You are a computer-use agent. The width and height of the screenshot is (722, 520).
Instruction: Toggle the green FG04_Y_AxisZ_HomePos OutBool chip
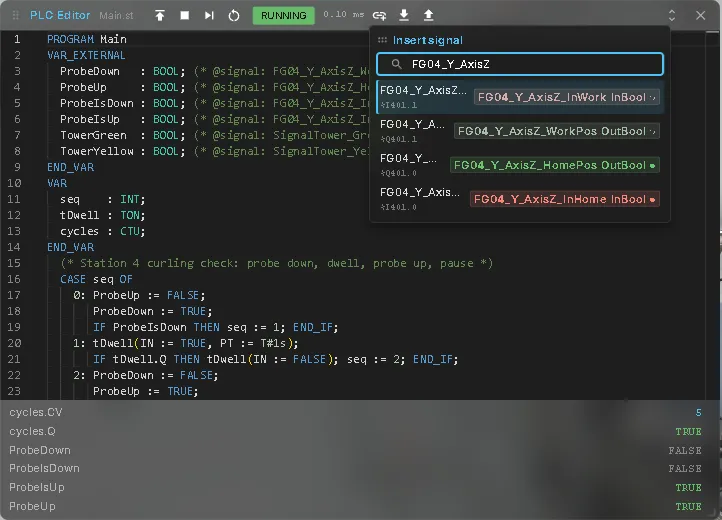click(x=554, y=165)
